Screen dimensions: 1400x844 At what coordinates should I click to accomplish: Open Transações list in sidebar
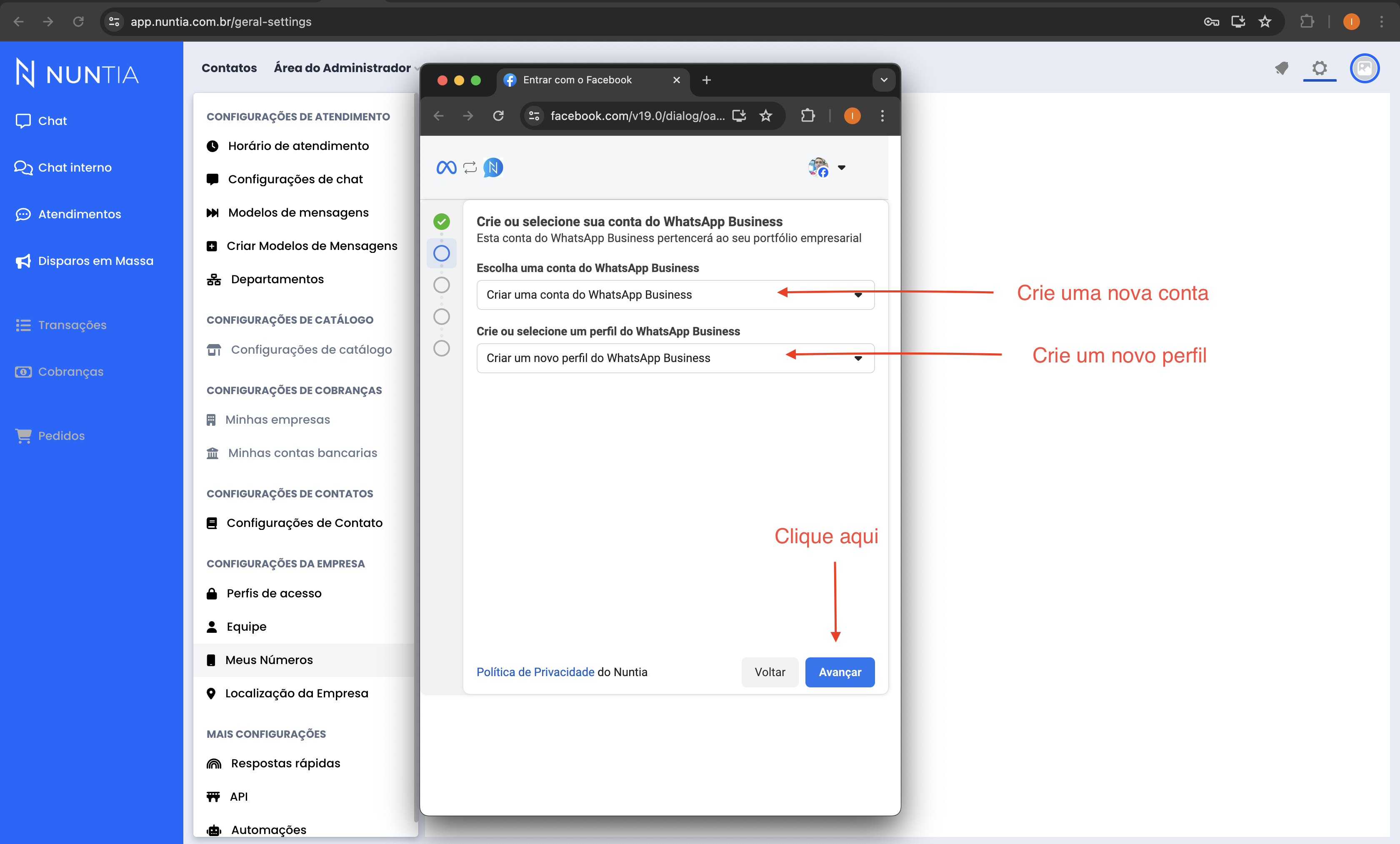(61, 325)
